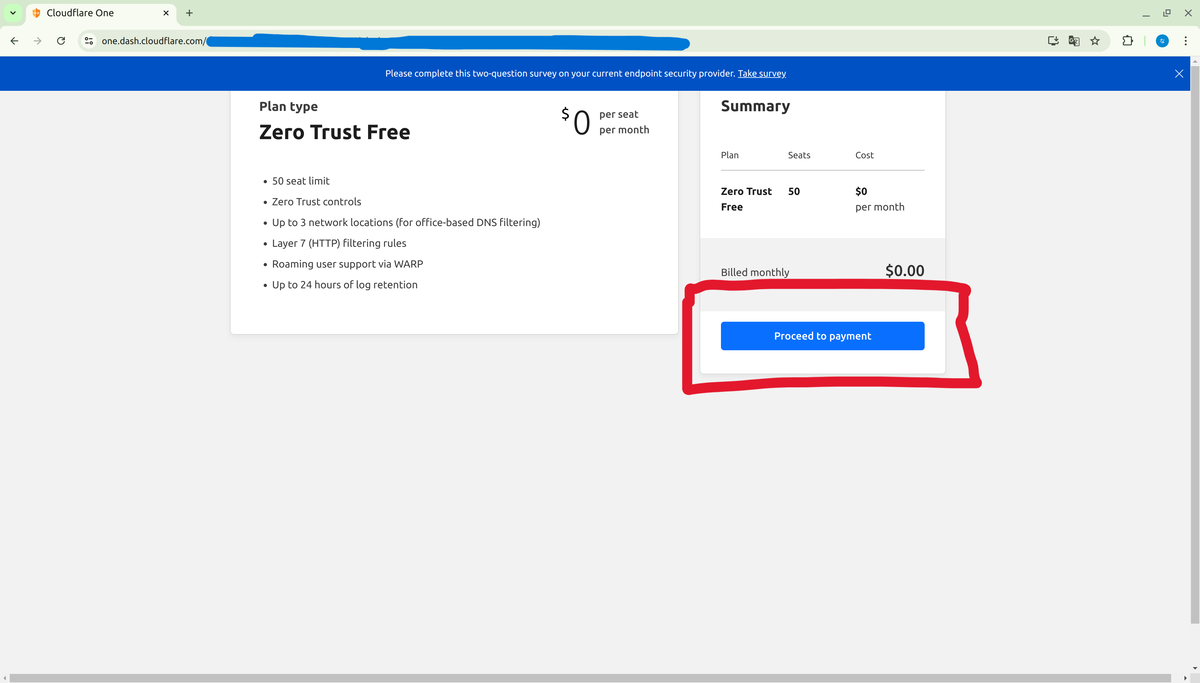Open the extensions puzzle icon

pos(1128,41)
